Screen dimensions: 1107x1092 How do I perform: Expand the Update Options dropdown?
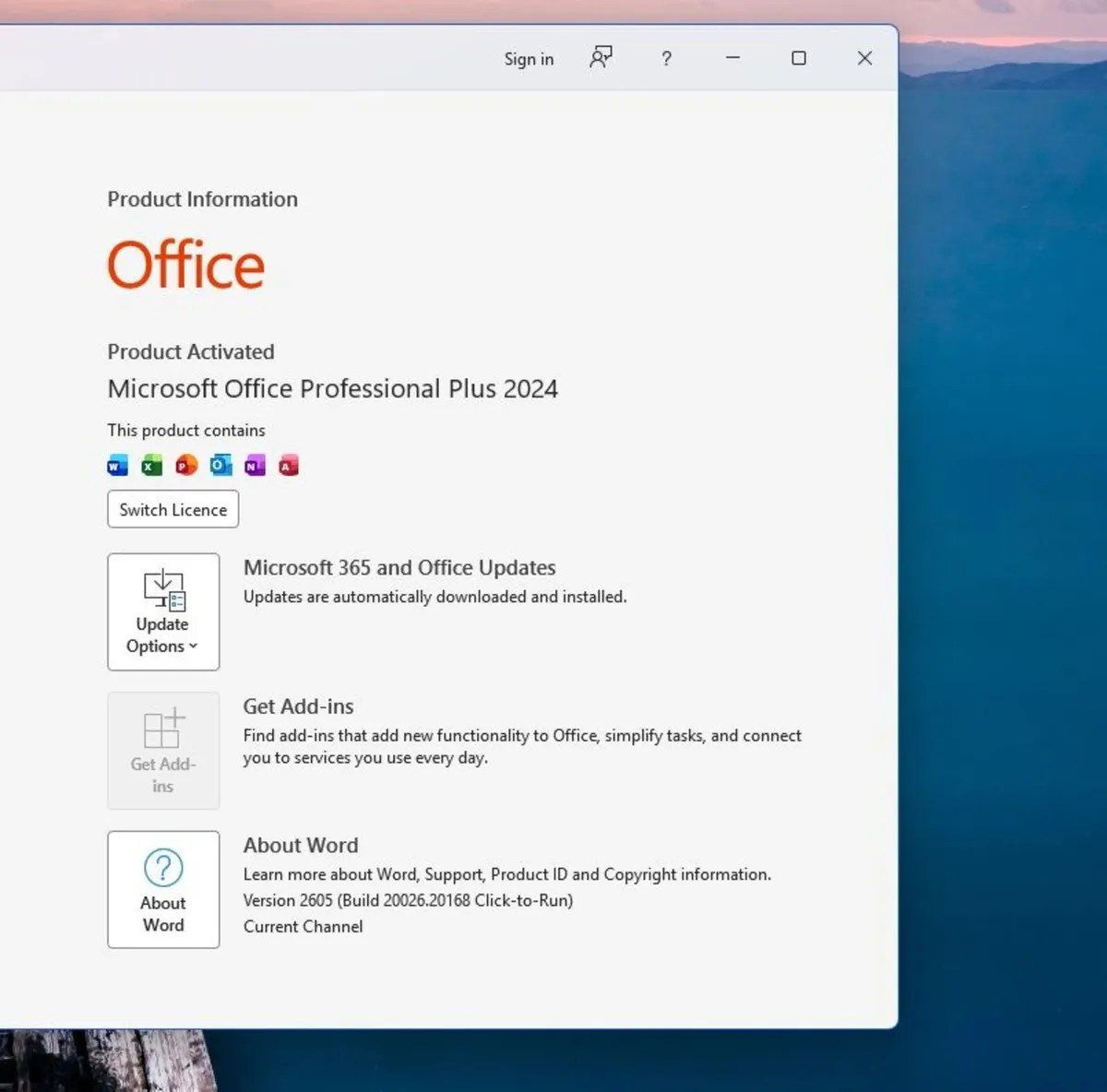163,611
